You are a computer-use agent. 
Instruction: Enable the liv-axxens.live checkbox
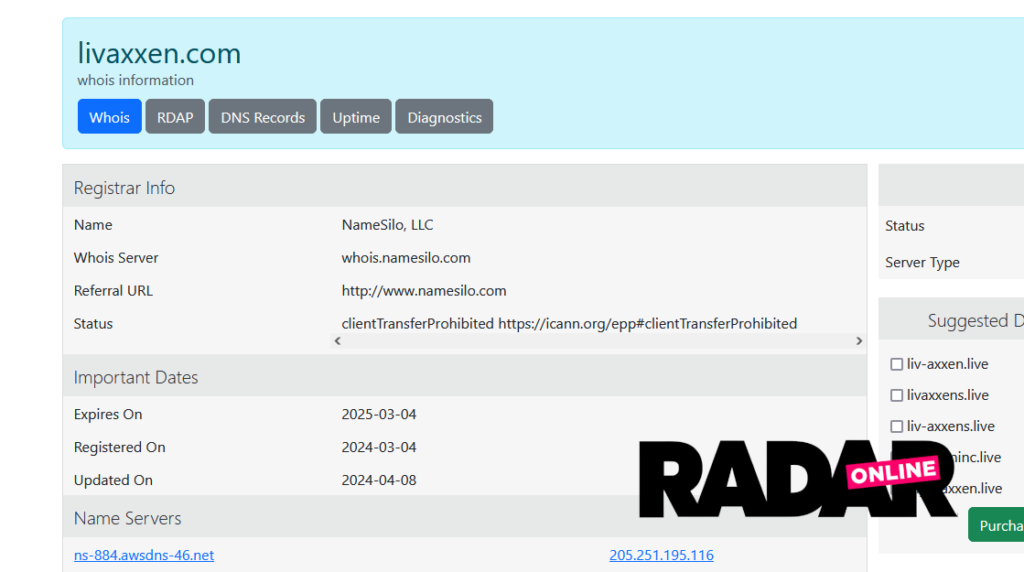point(897,427)
